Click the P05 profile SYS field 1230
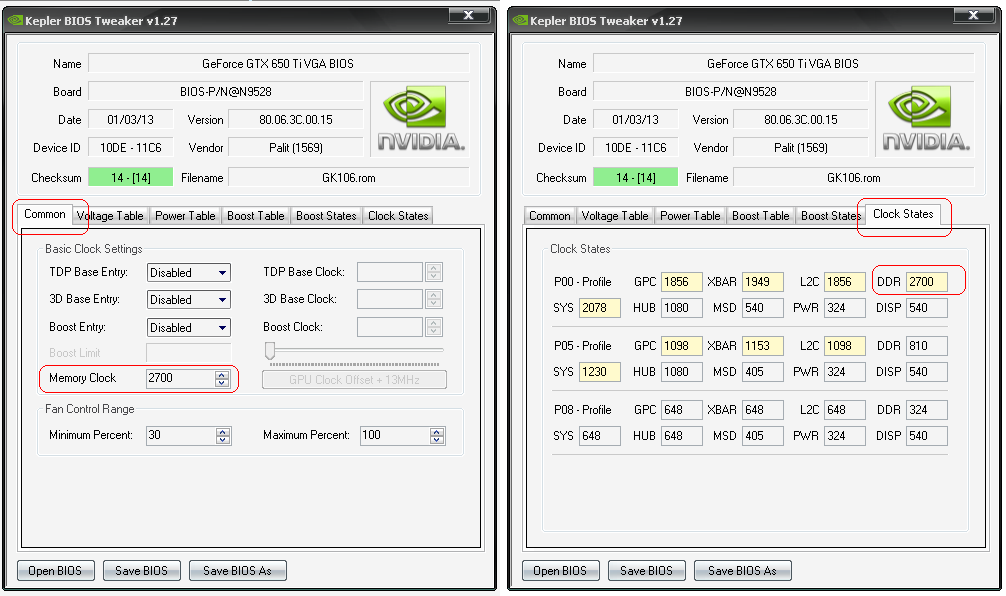Screen dimensions: 1006x596 [600, 371]
